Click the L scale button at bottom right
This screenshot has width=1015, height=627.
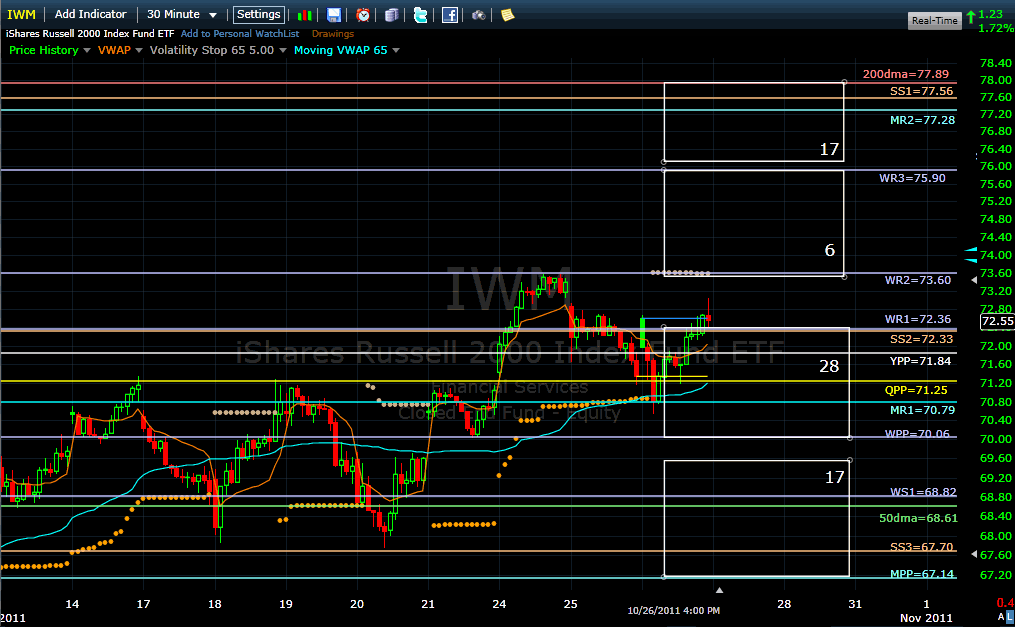tap(1010, 617)
